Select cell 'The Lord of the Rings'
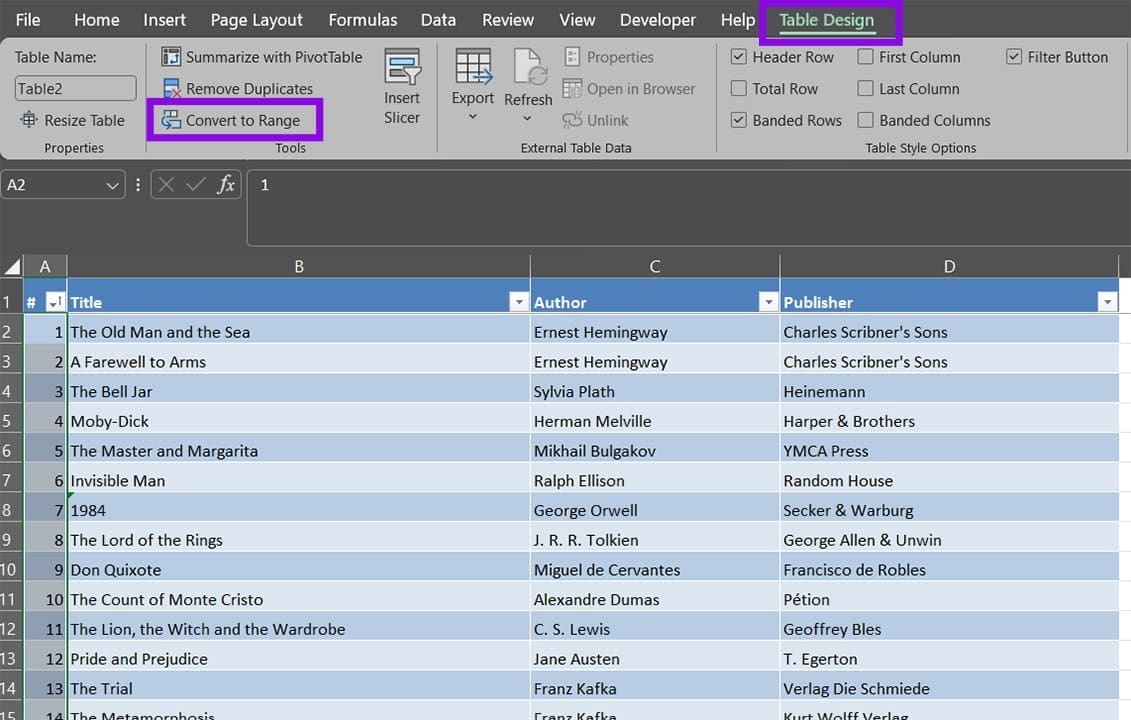This screenshot has width=1131, height=720. (x=299, y=540)
